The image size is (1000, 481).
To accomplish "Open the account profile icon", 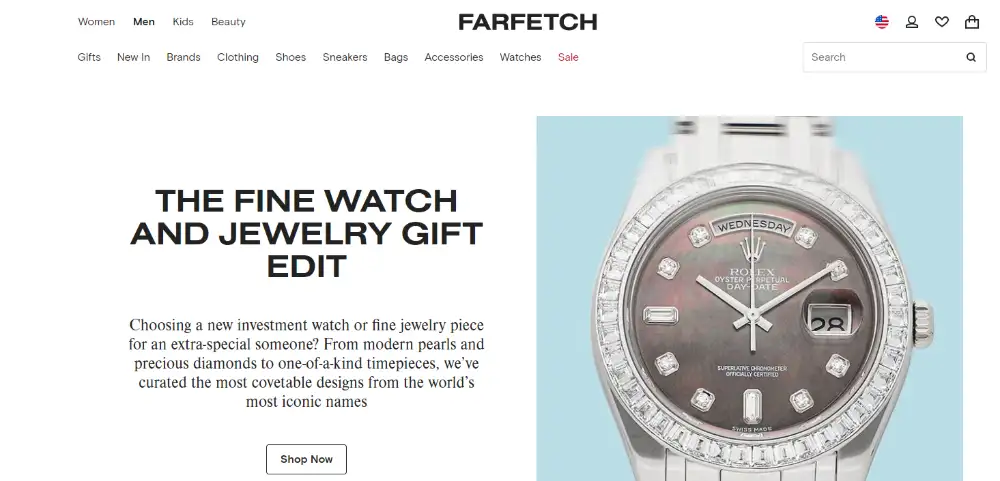I will 912,22.
